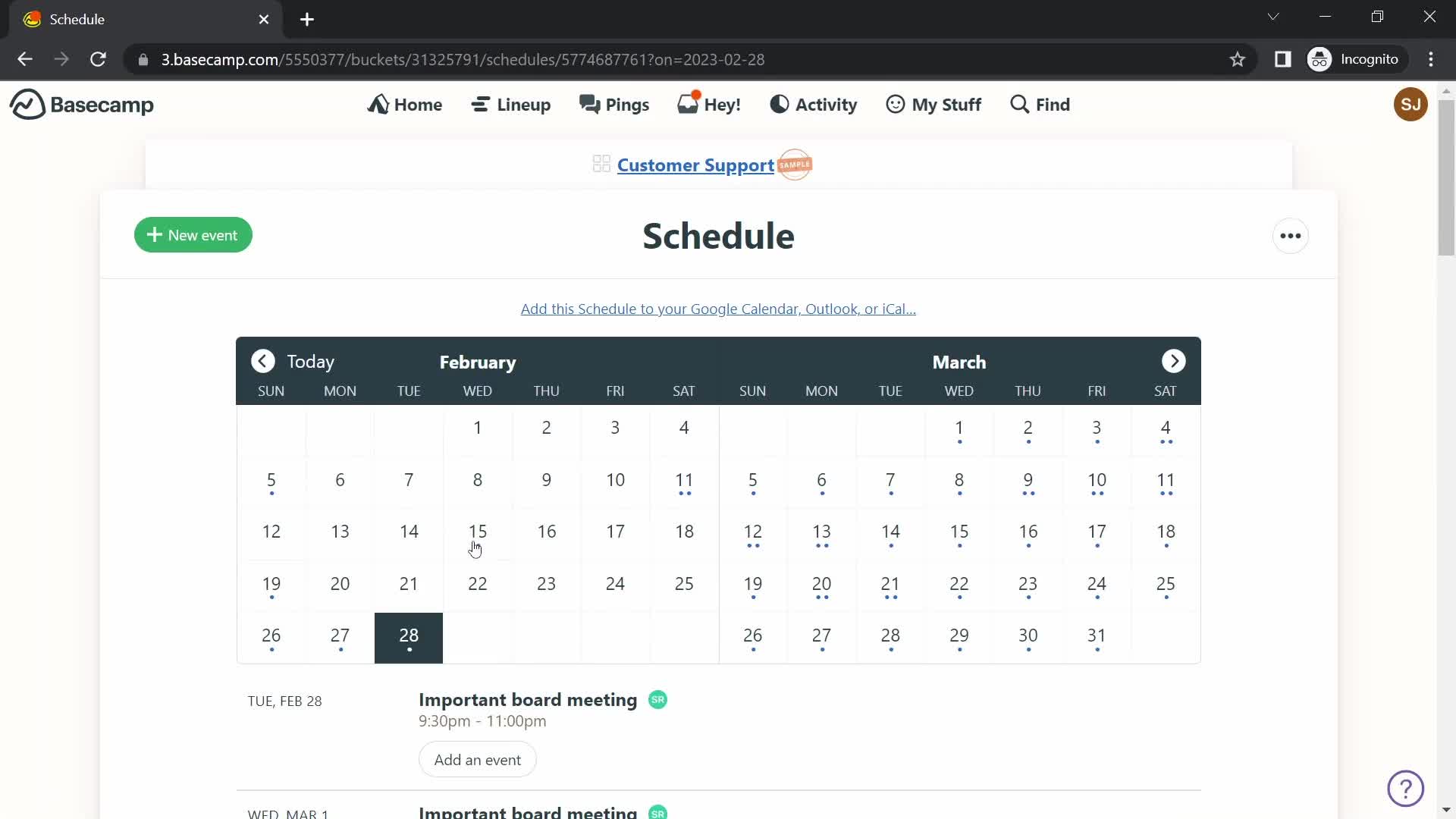Screen dimensions: 1456x819
Task: Expand the Customer Support project link
Action: coord(696,164)
